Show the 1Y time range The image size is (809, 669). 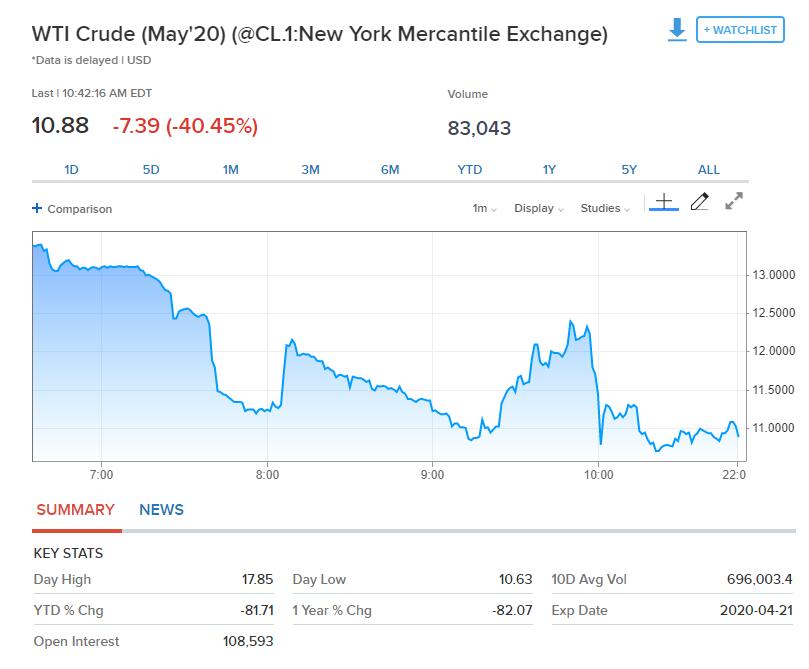click(x=549, y=170)
